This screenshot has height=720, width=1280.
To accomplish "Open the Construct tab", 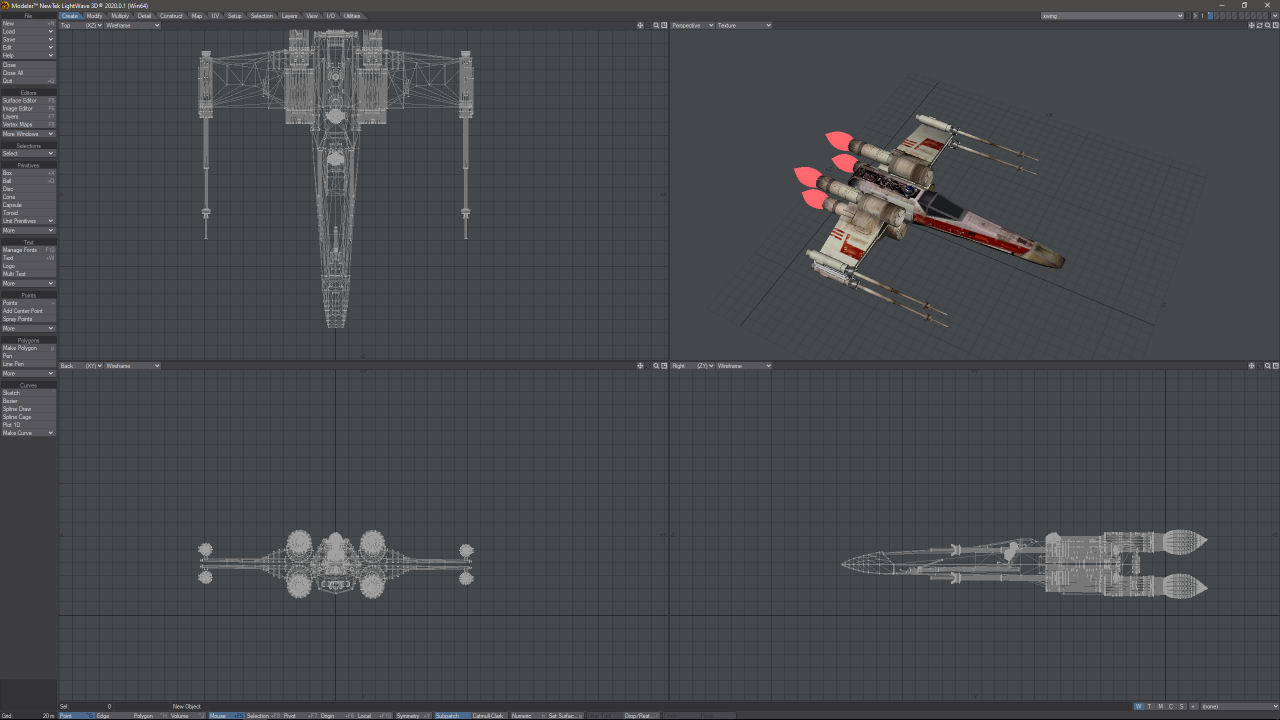I will tap(171, 16).
